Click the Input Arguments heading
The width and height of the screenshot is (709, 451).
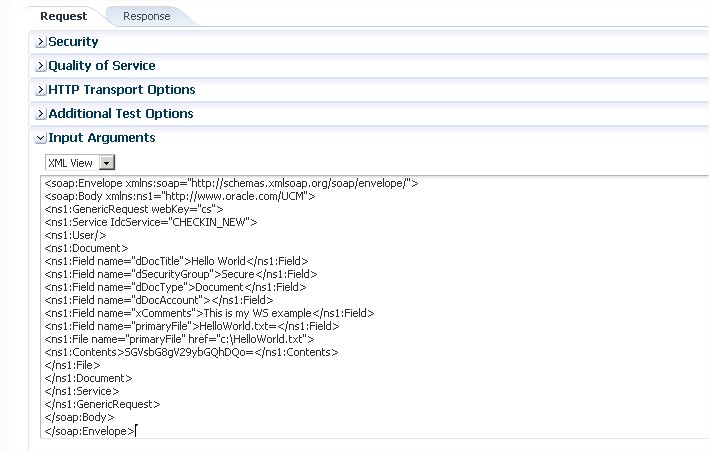tap(101, 138)
